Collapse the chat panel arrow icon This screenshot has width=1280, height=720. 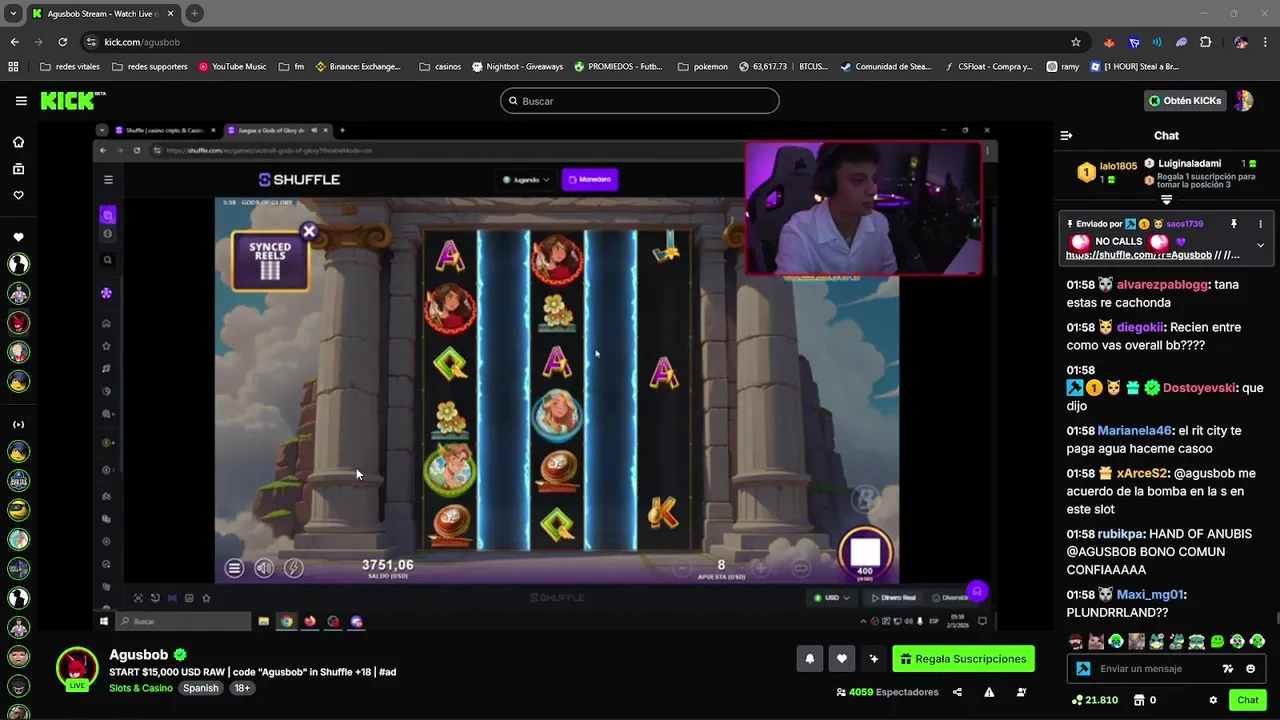click(x=1066, y=135)
